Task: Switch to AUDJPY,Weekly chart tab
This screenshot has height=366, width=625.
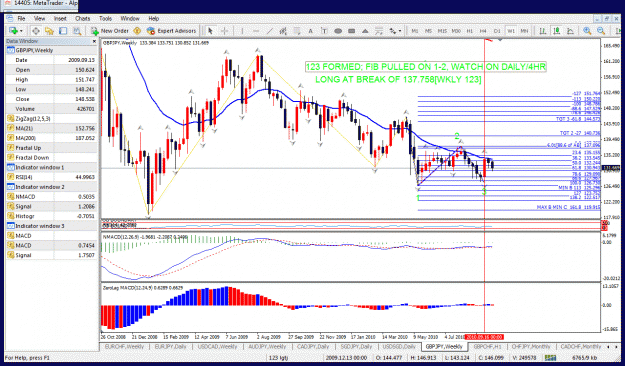Action: click(267, 347)
